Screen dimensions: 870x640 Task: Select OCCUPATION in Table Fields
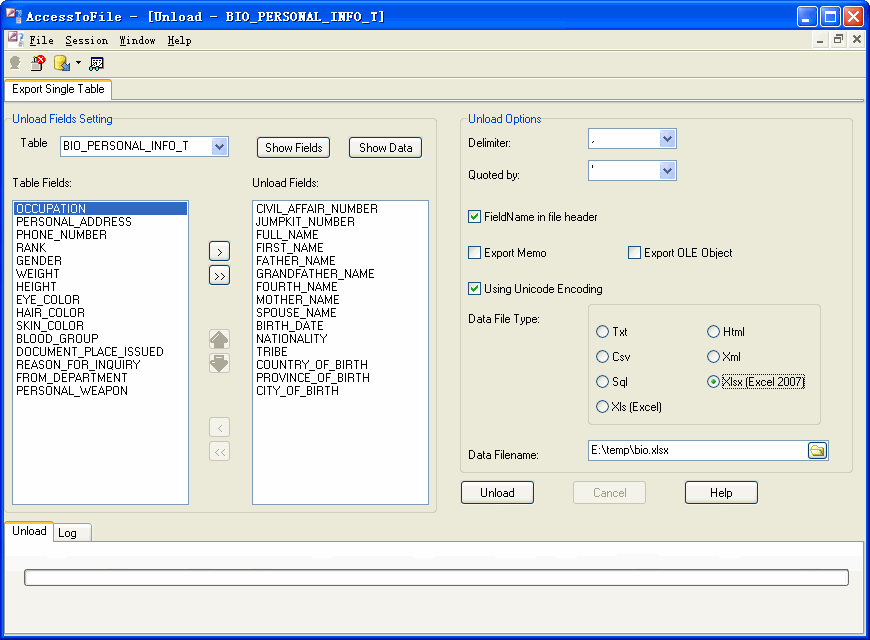click(x=100, y=209)
